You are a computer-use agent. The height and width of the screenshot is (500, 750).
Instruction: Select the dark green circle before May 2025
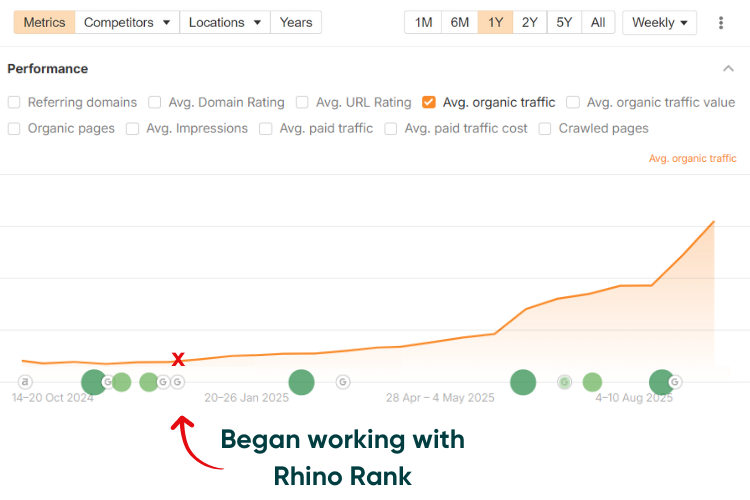[523, 382]
